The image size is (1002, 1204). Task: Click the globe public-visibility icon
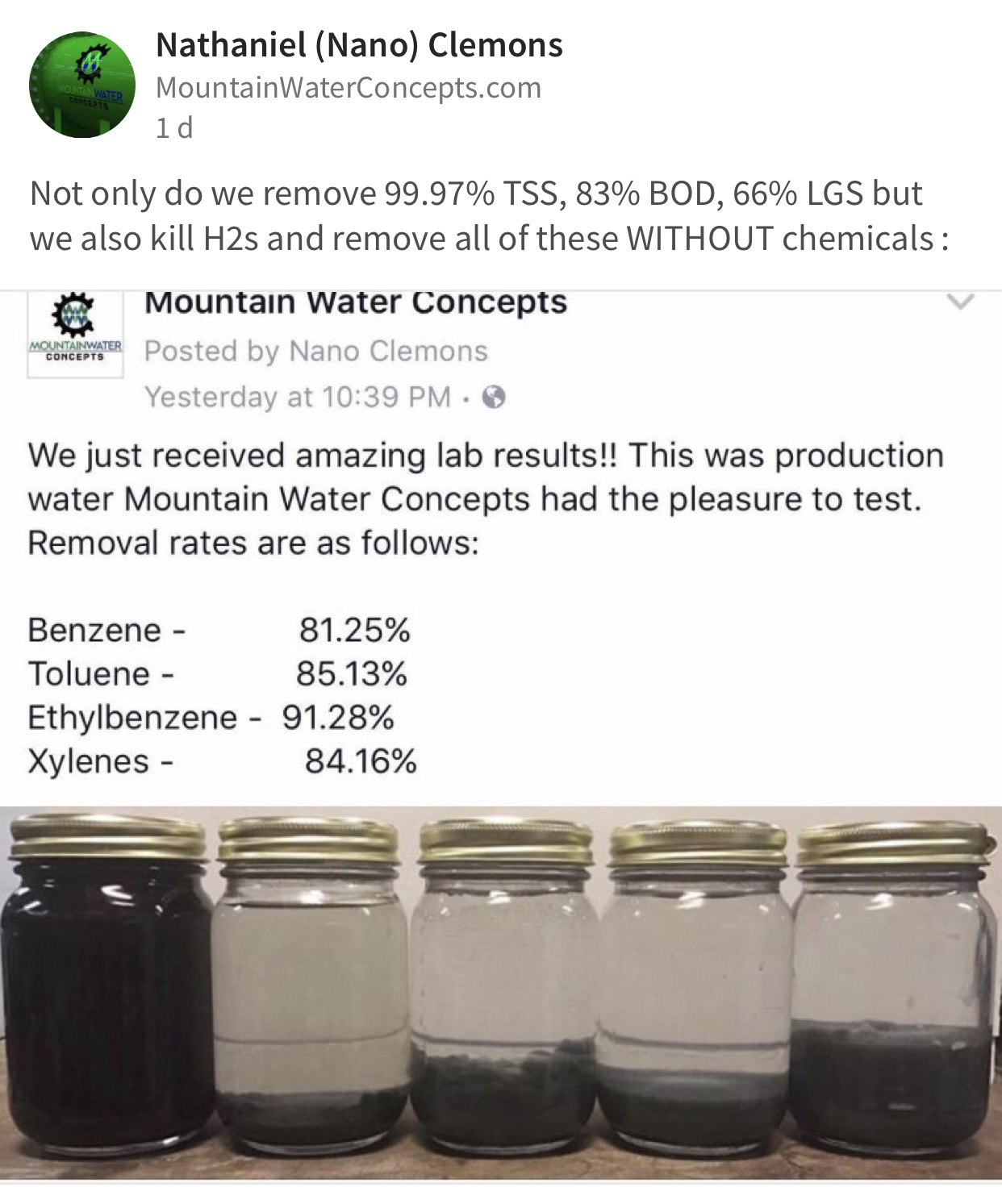pyautogui.click(x=493, y=397)
